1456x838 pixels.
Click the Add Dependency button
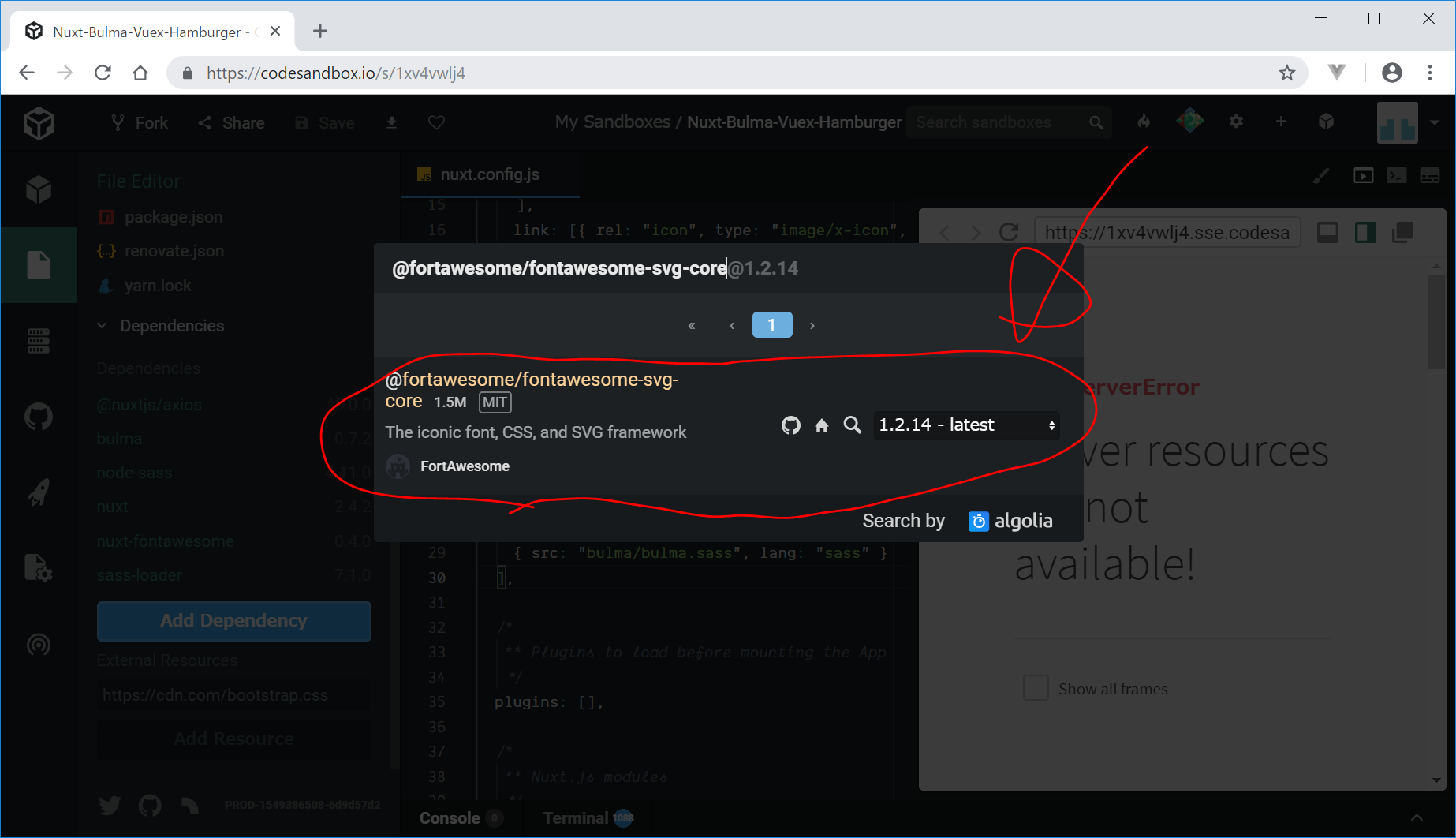[233, 621]
